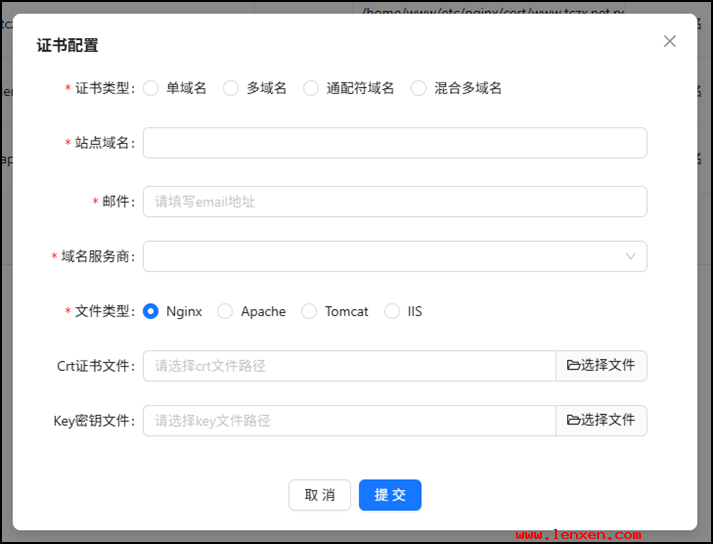Pick the 通配符域名 radio option

point(311,88)
